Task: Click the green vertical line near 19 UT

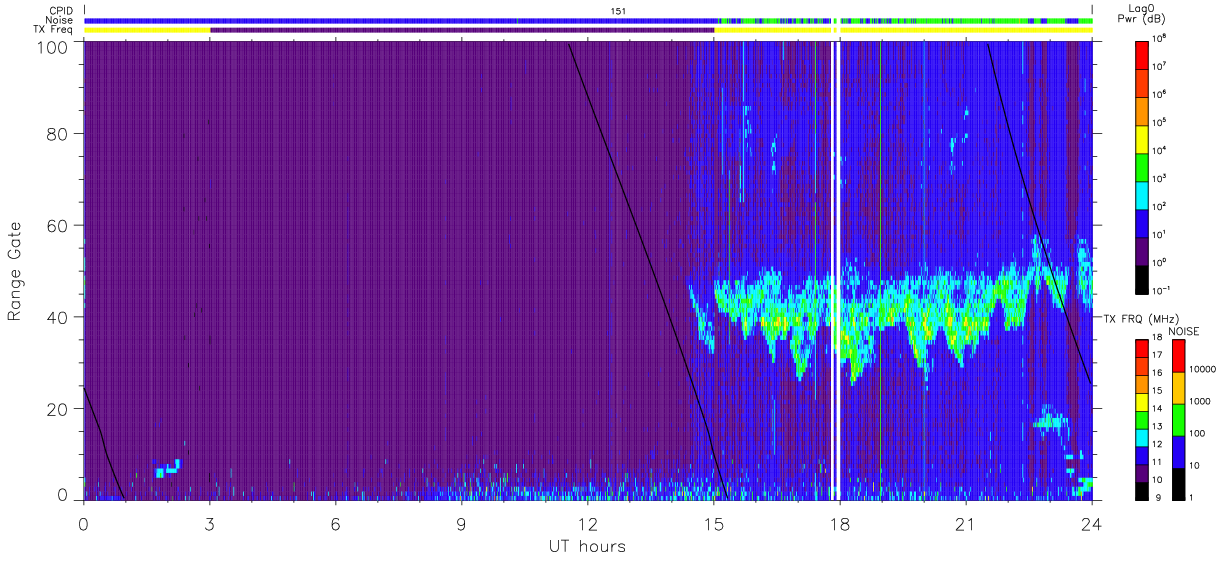Action: (880, 270)
